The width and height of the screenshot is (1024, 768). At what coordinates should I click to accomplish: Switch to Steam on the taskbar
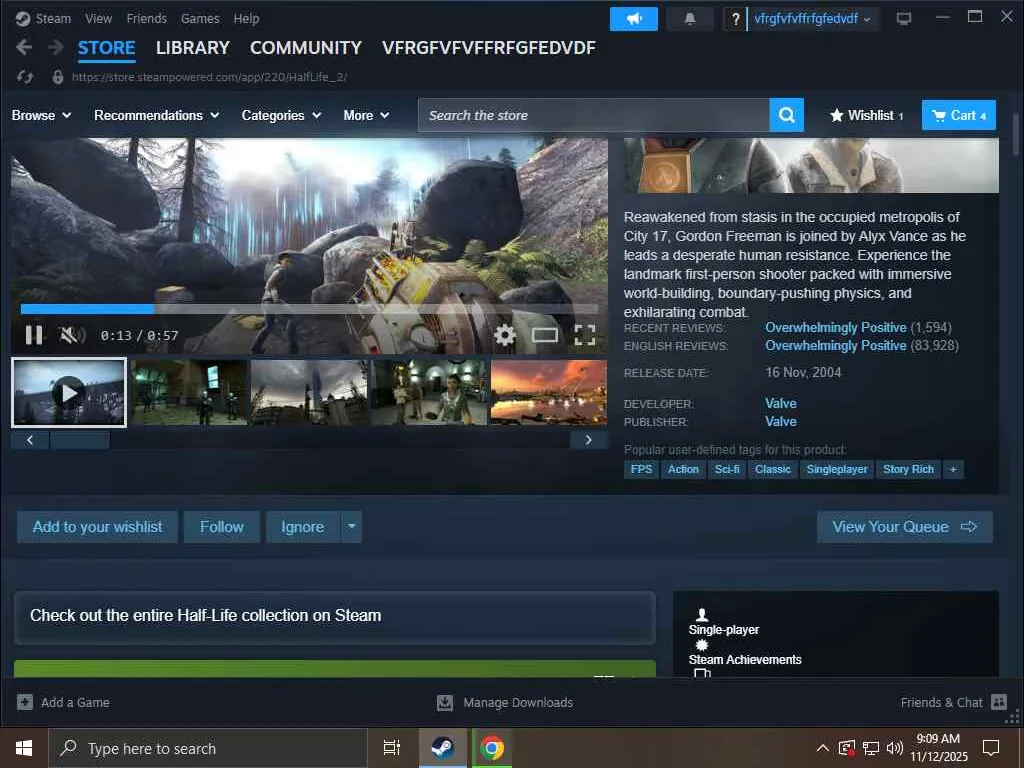tap(443, 748)
